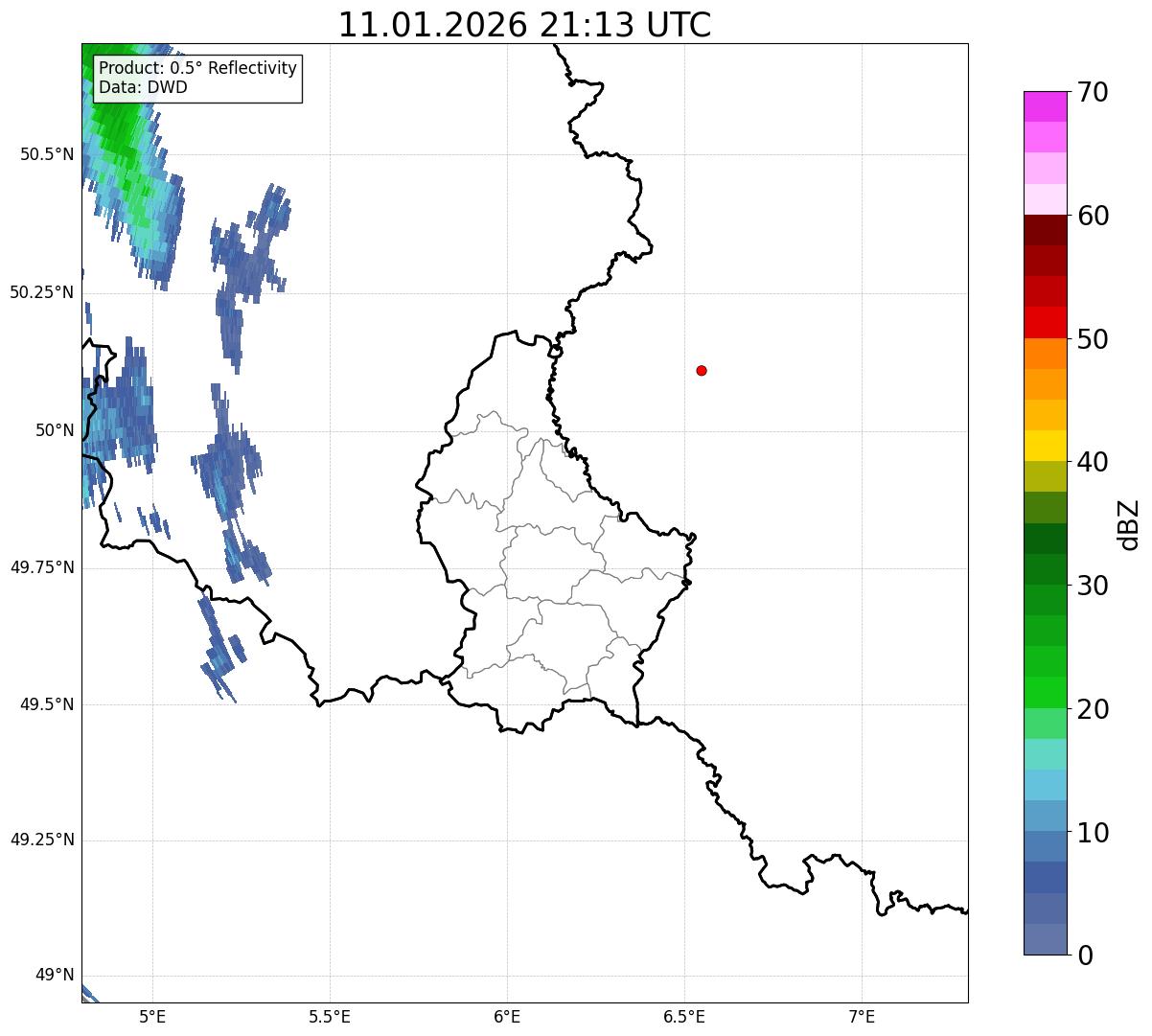Click the 30 tick on the colorbar
The image size is (1152, 1036).
[1093, 586]
